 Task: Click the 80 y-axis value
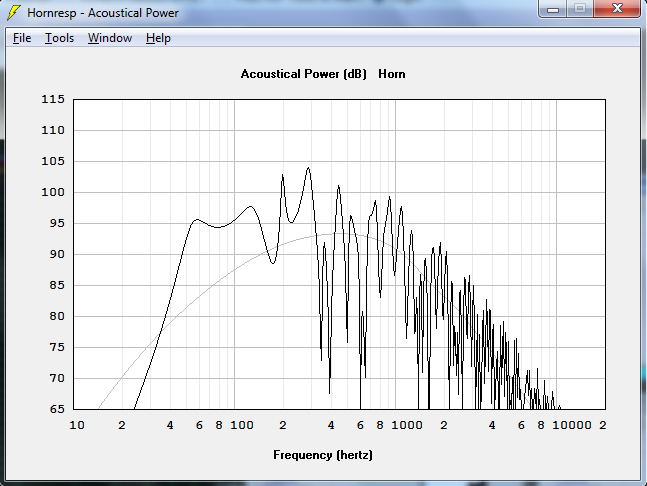[57, 316]
